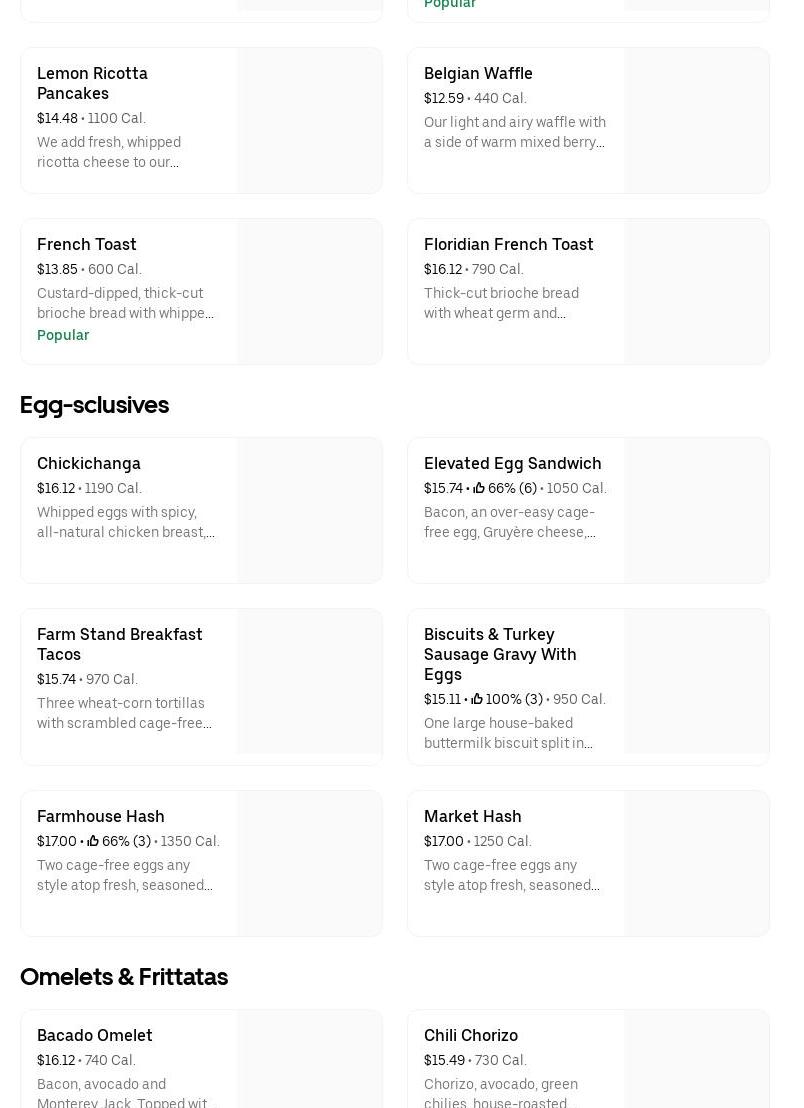
Task: Click the Farmhouse Hash description text
Action: [124, 875]
